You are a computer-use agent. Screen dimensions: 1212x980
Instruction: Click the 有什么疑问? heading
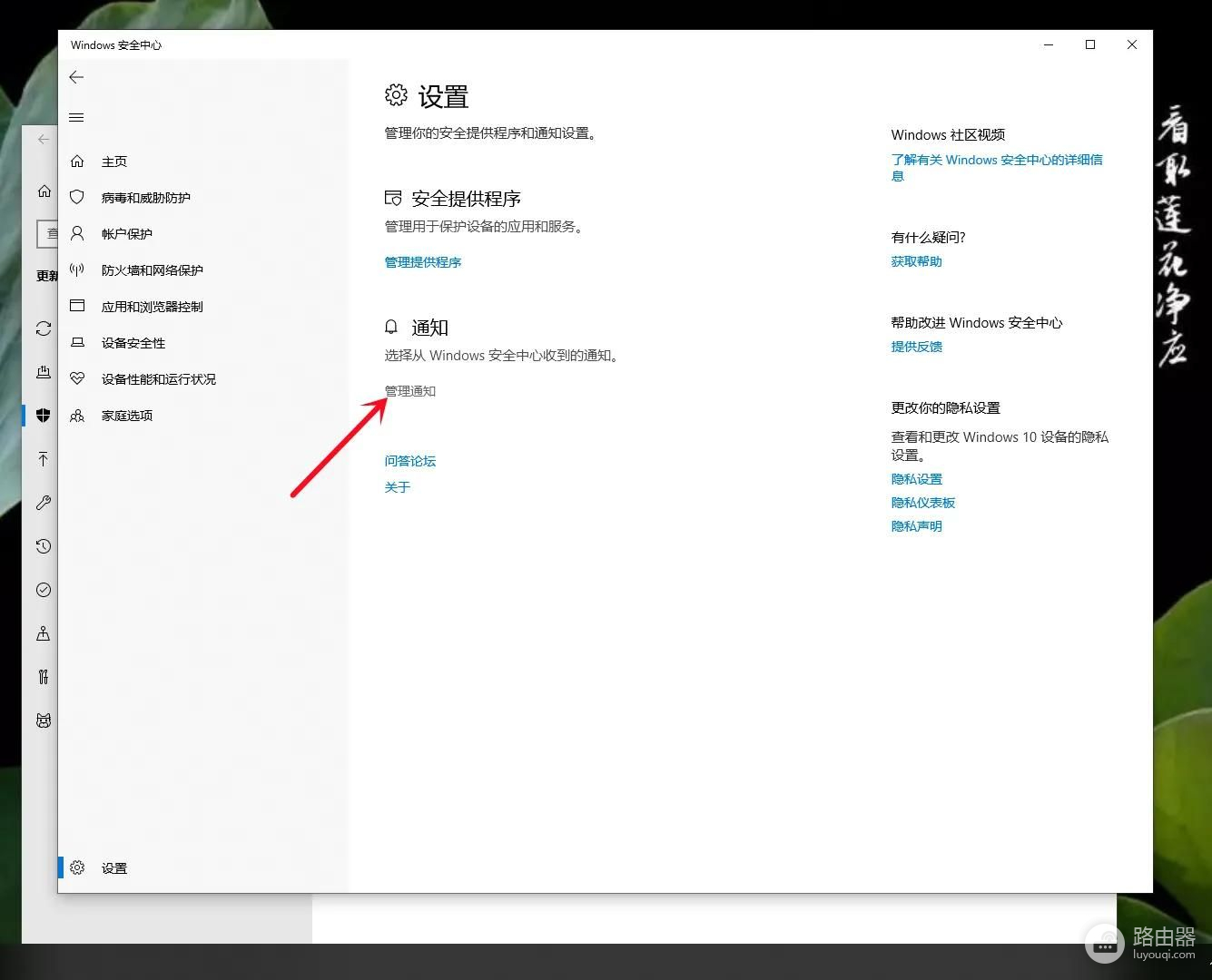[x=928, y=237]
